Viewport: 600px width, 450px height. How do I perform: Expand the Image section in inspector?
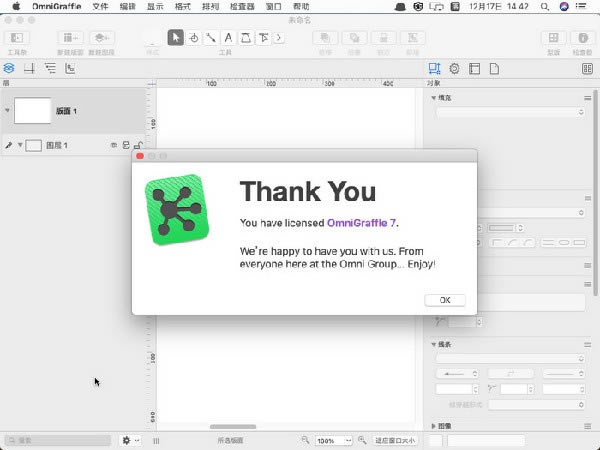(x=434, y=426)
